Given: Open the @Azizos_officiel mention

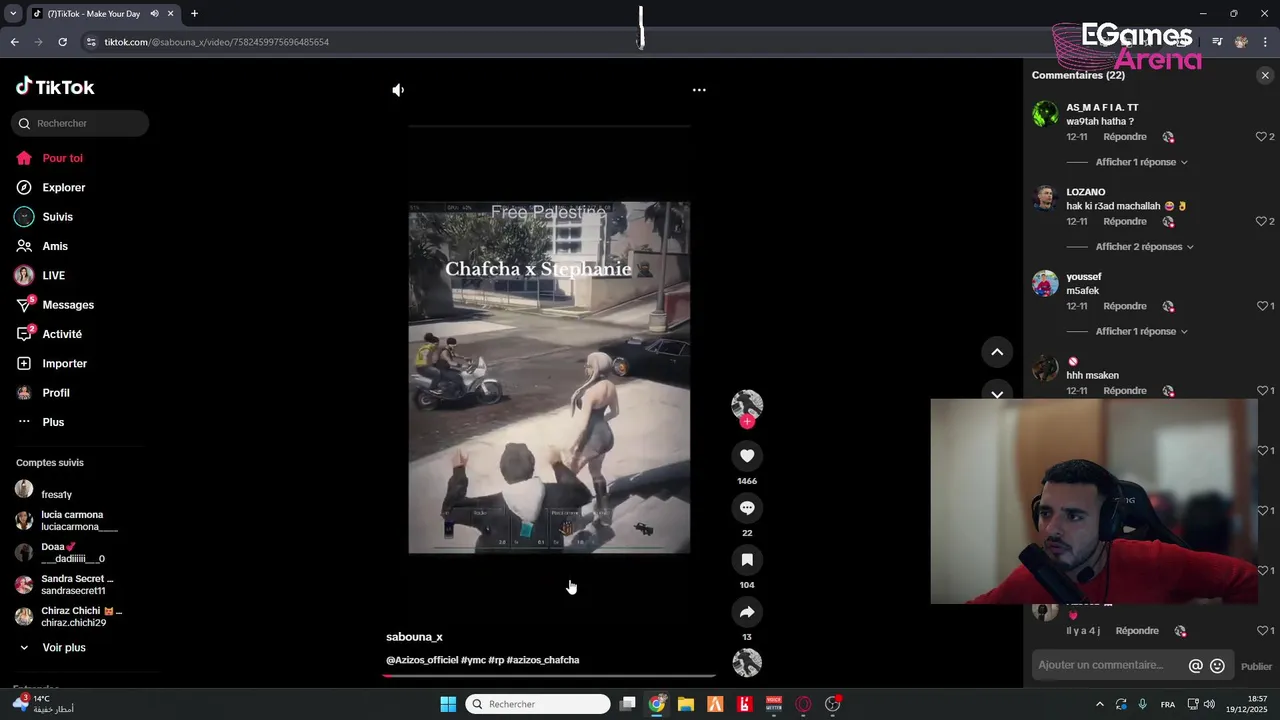Looking at the screenshot, I should (422, 660).
